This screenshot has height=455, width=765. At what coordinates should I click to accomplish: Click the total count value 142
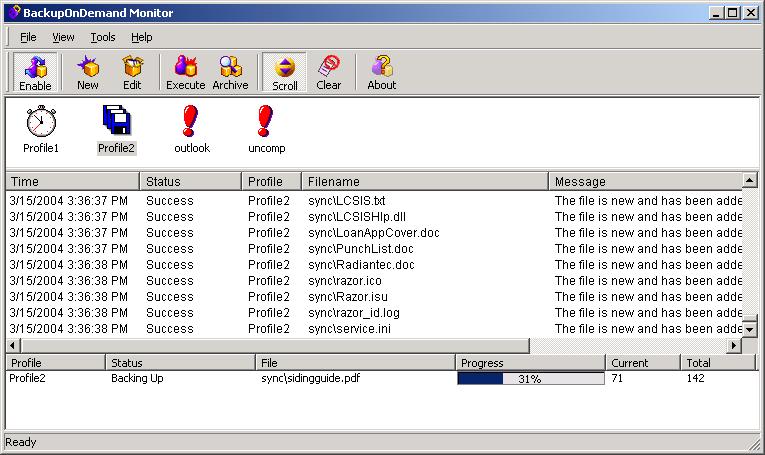(x=695, y=378)
